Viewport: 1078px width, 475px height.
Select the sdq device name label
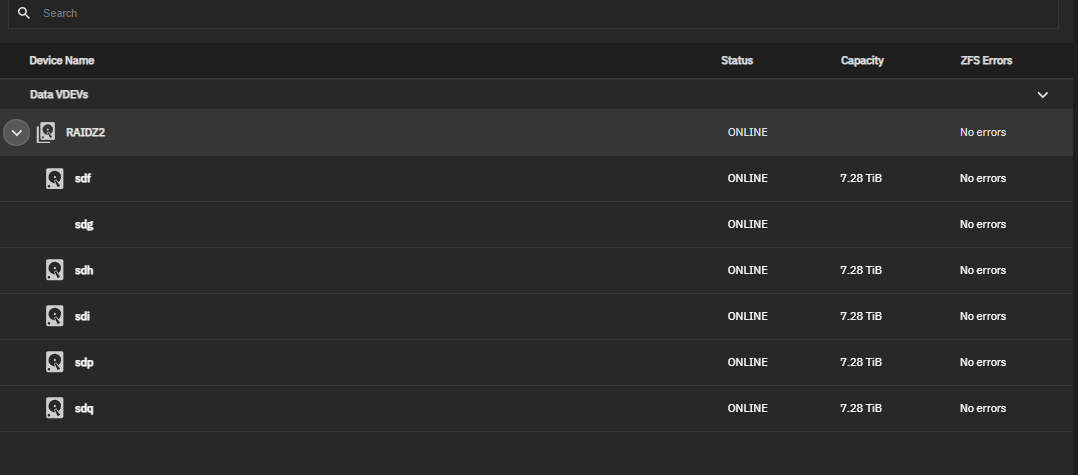tap(84, 408)
